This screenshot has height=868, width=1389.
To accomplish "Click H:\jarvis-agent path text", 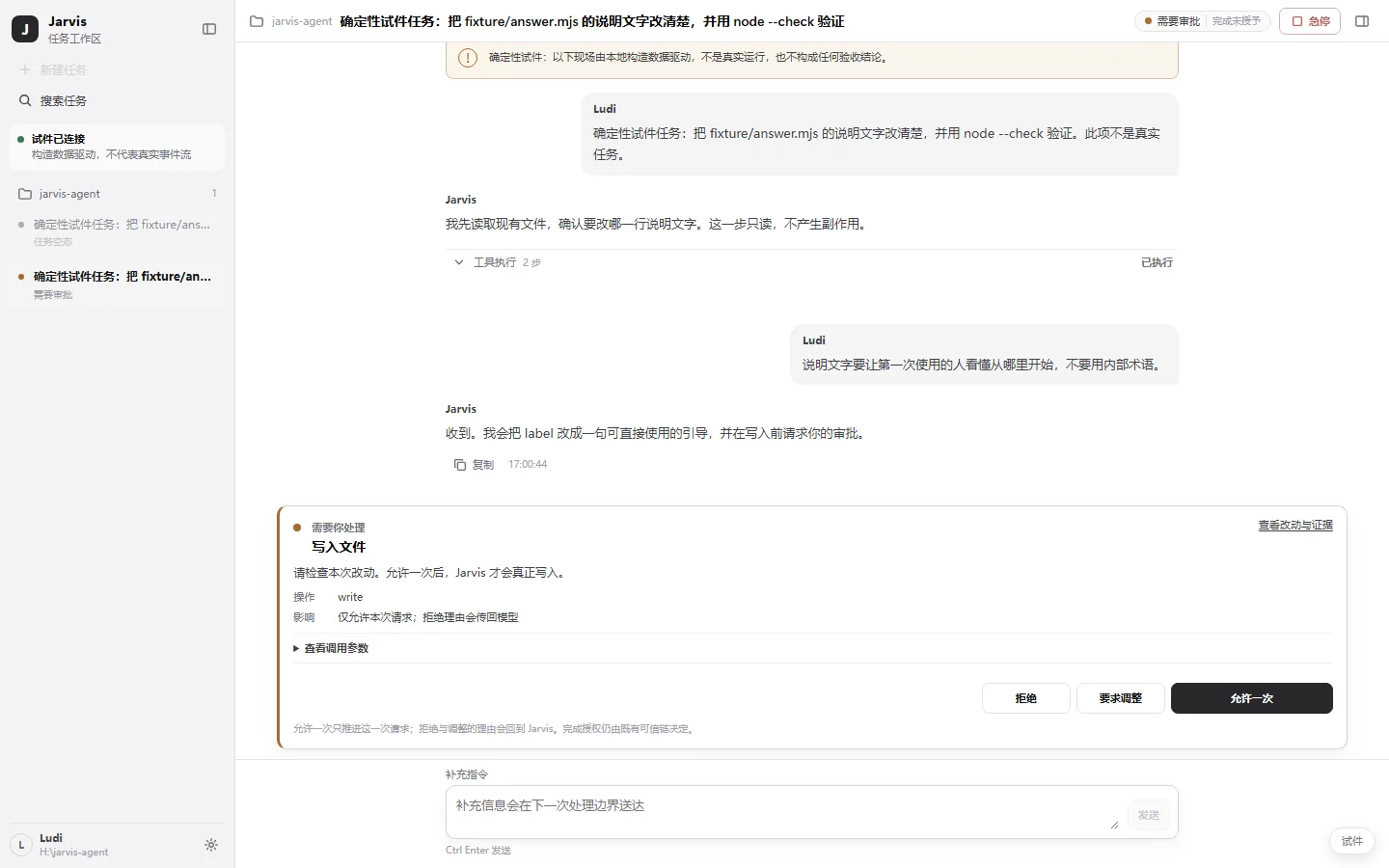I will pyautogui.click(x=74, y=853).
